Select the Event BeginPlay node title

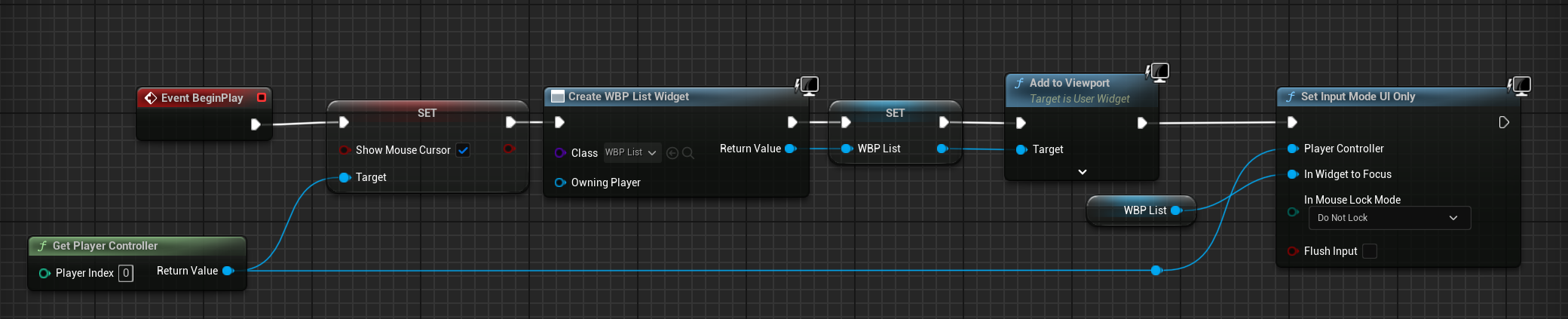coord(202,98)
